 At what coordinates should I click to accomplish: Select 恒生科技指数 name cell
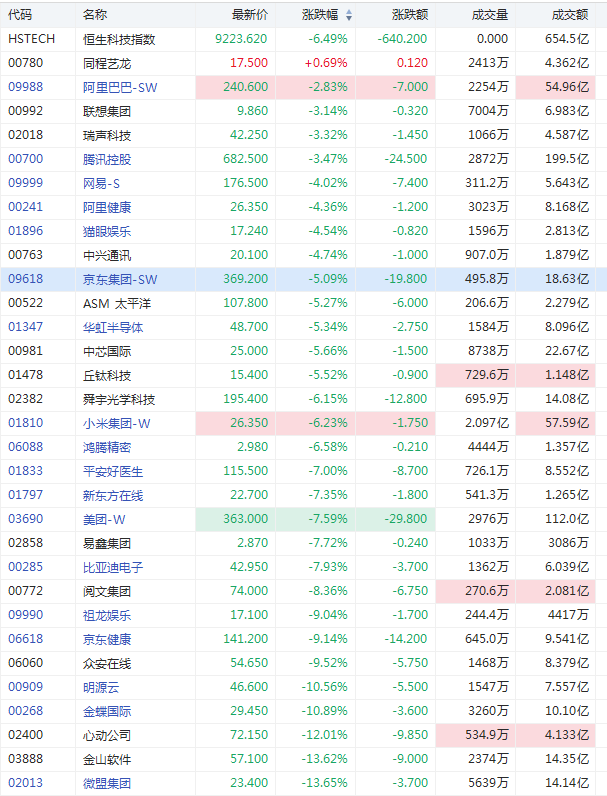[x=119, y=40]
